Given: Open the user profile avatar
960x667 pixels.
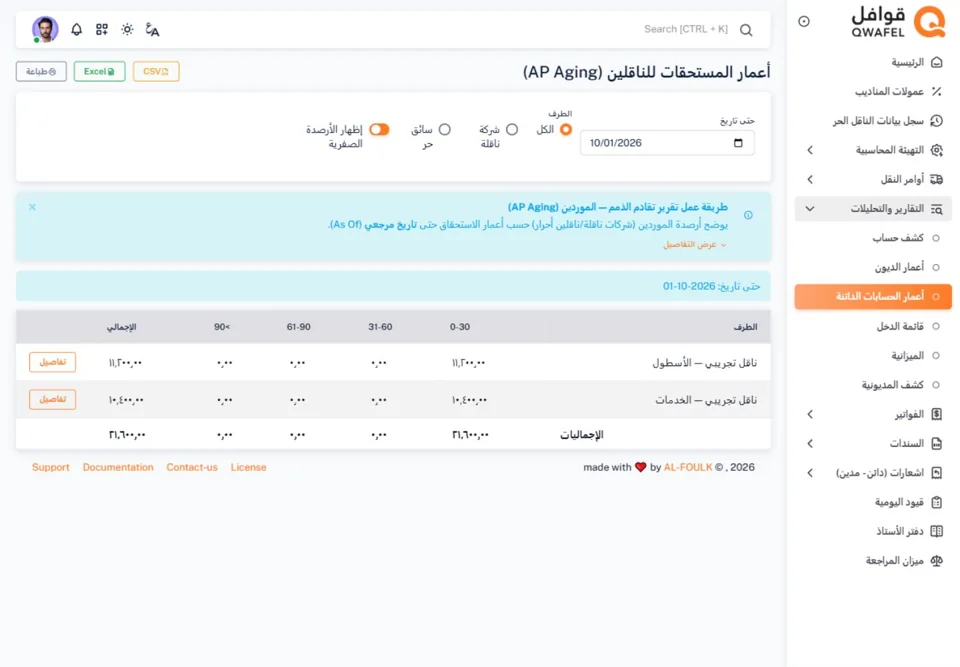Looking at the screenshot, I should click(45, 29).
